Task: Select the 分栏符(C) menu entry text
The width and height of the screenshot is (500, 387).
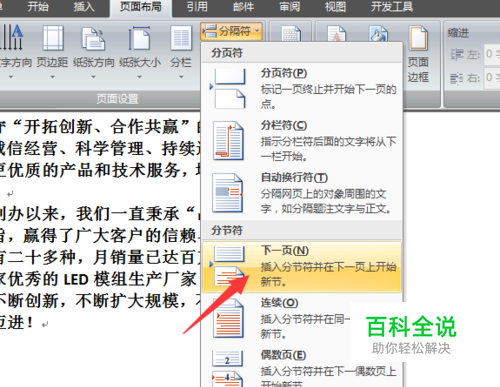Action: (x=284, y=125)
